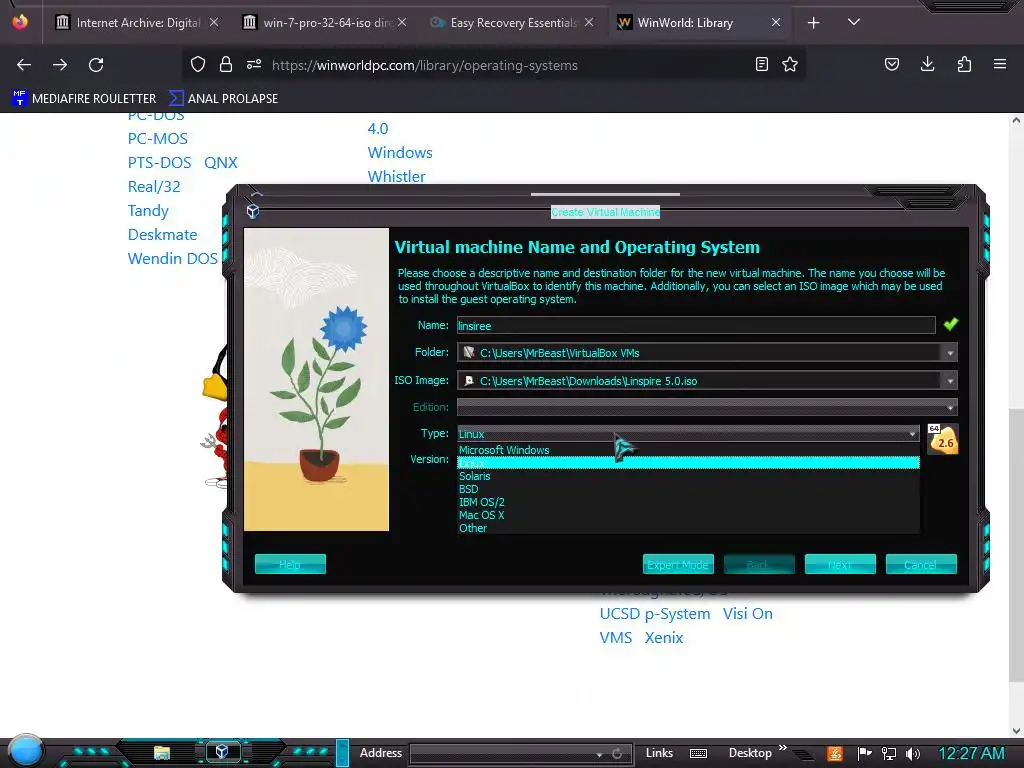The width and height of the screenshot is (1024, 768).
Task: Go forward in browser history
Action: tap(60, 65)
